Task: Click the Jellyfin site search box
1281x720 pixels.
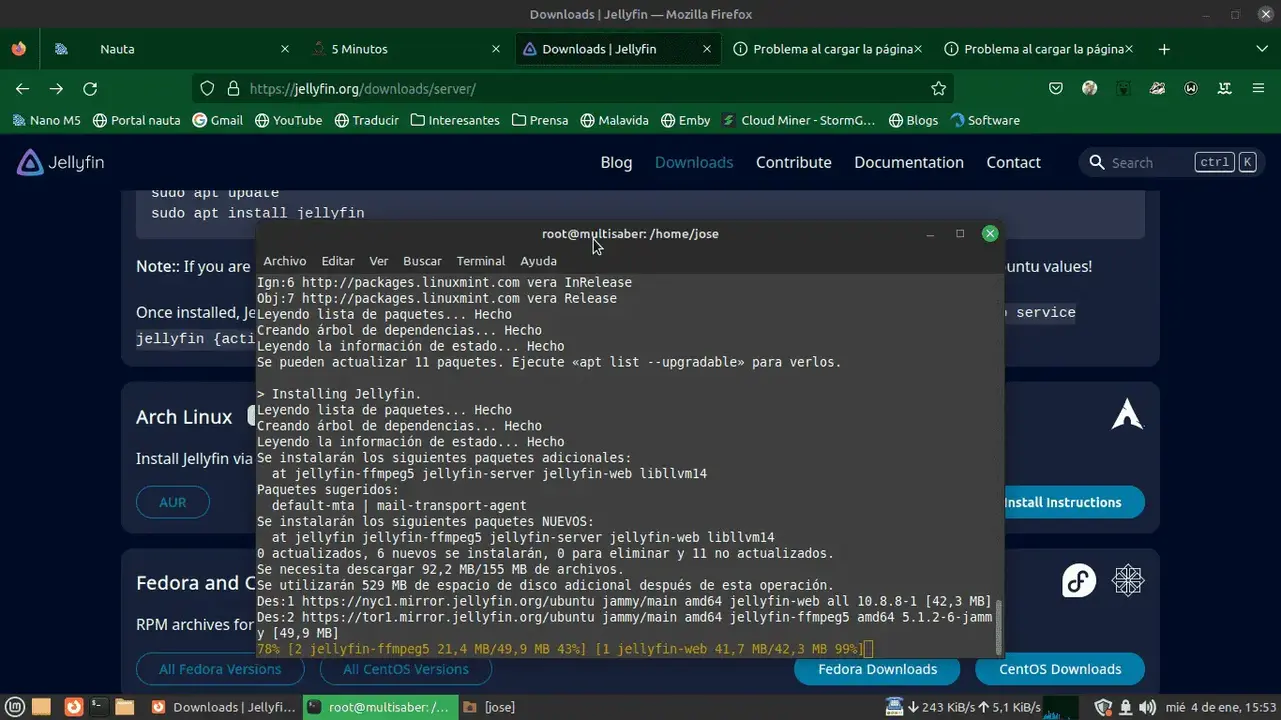Action: pos(1171,162)
